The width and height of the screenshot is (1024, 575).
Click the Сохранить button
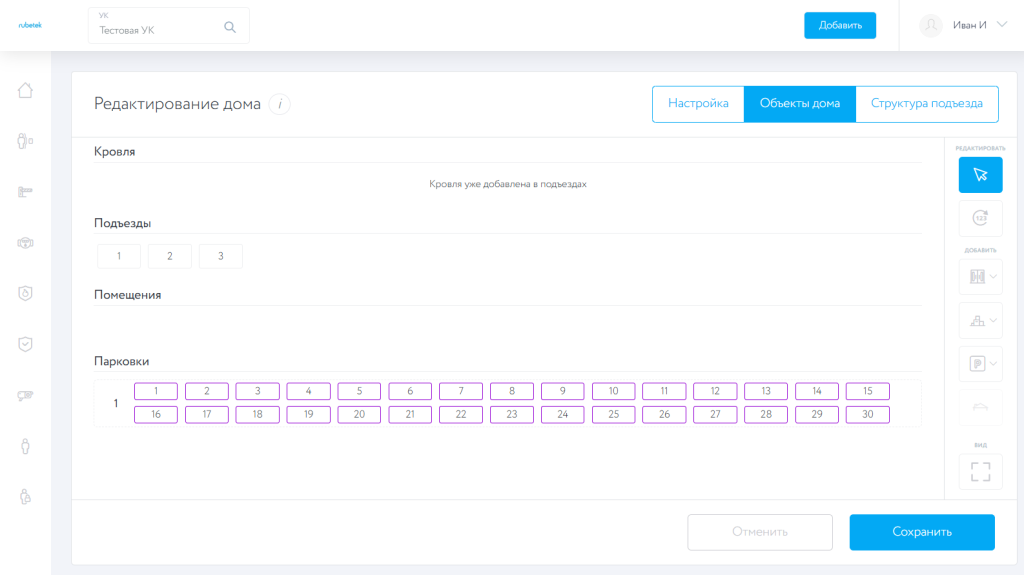[x=922, y=532]
